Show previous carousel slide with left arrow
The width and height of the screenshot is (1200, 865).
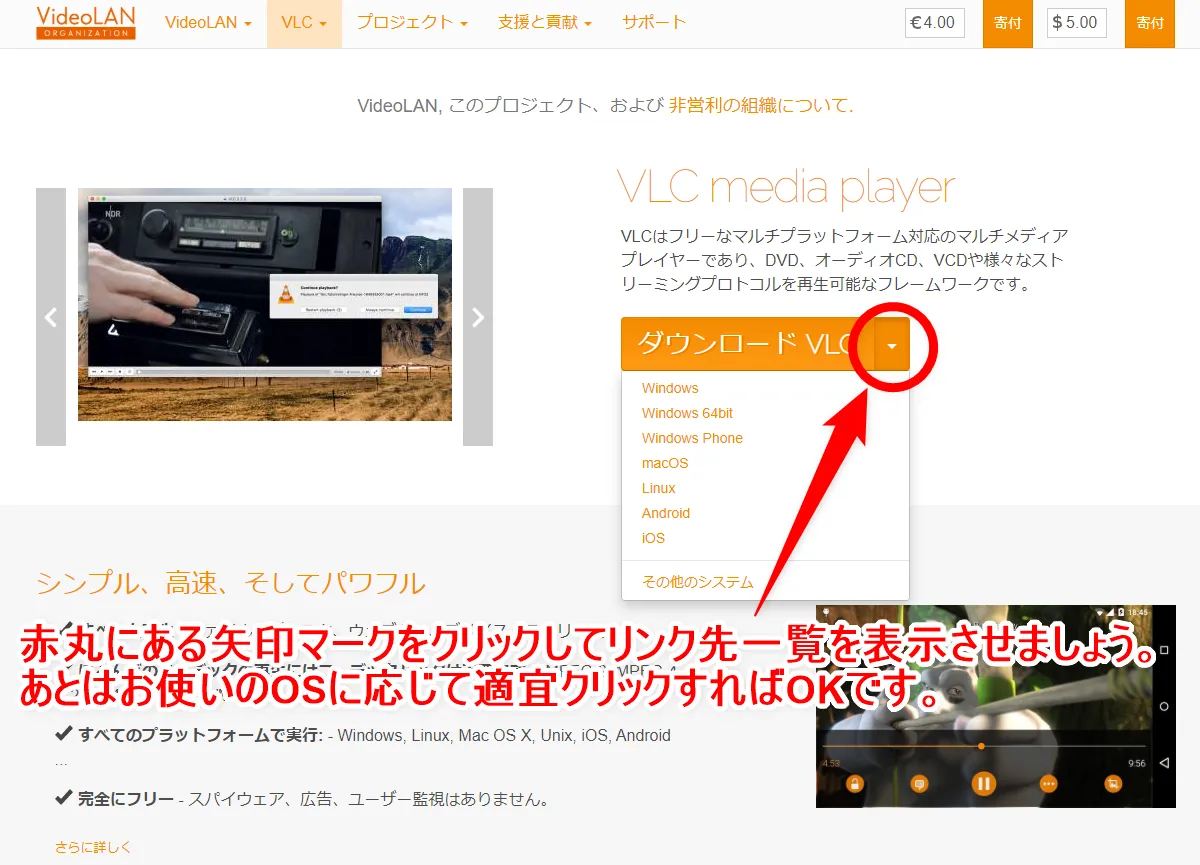(51, 317)
